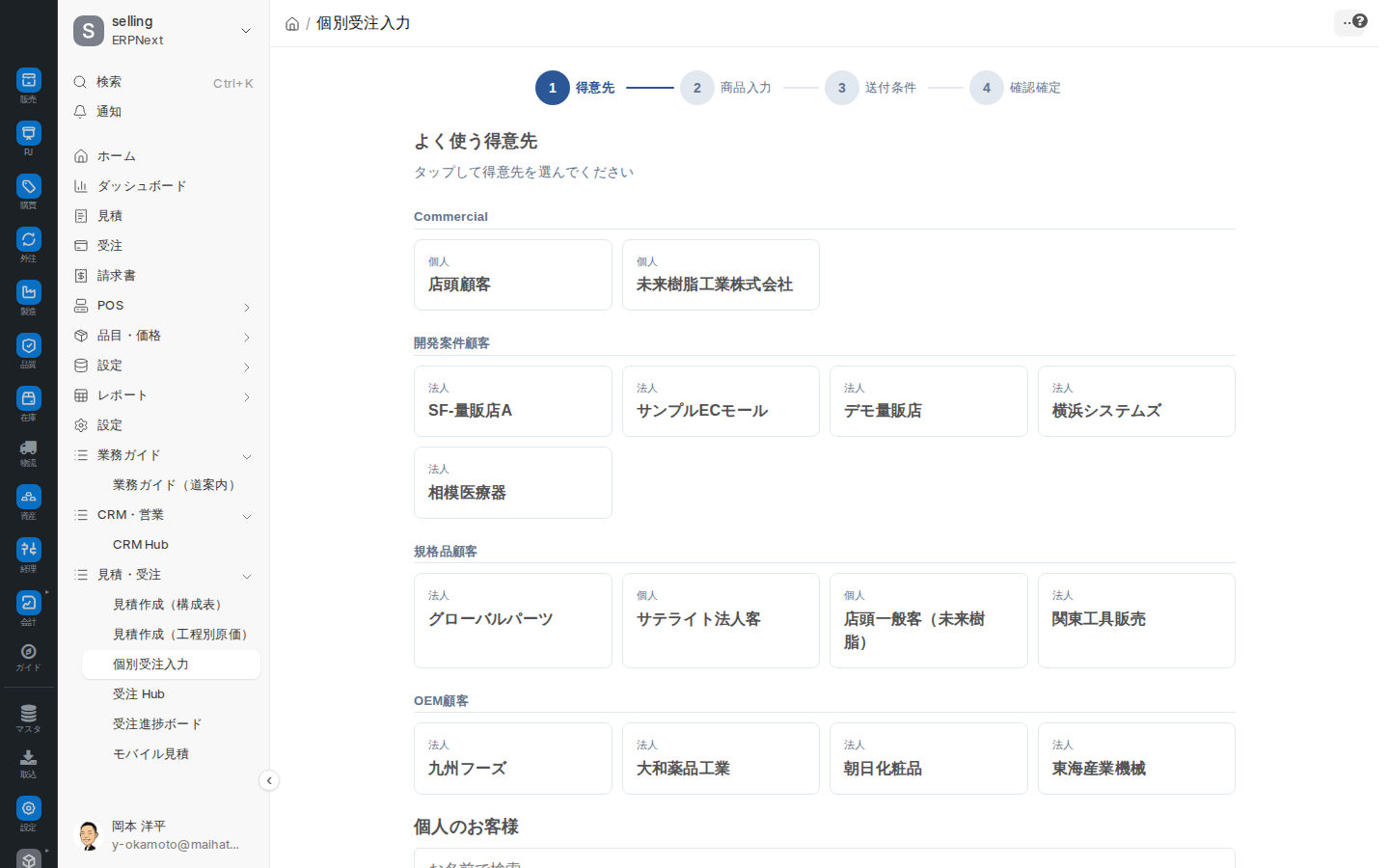Select the 九州フーズ customer card

click(x=513, y=758)
